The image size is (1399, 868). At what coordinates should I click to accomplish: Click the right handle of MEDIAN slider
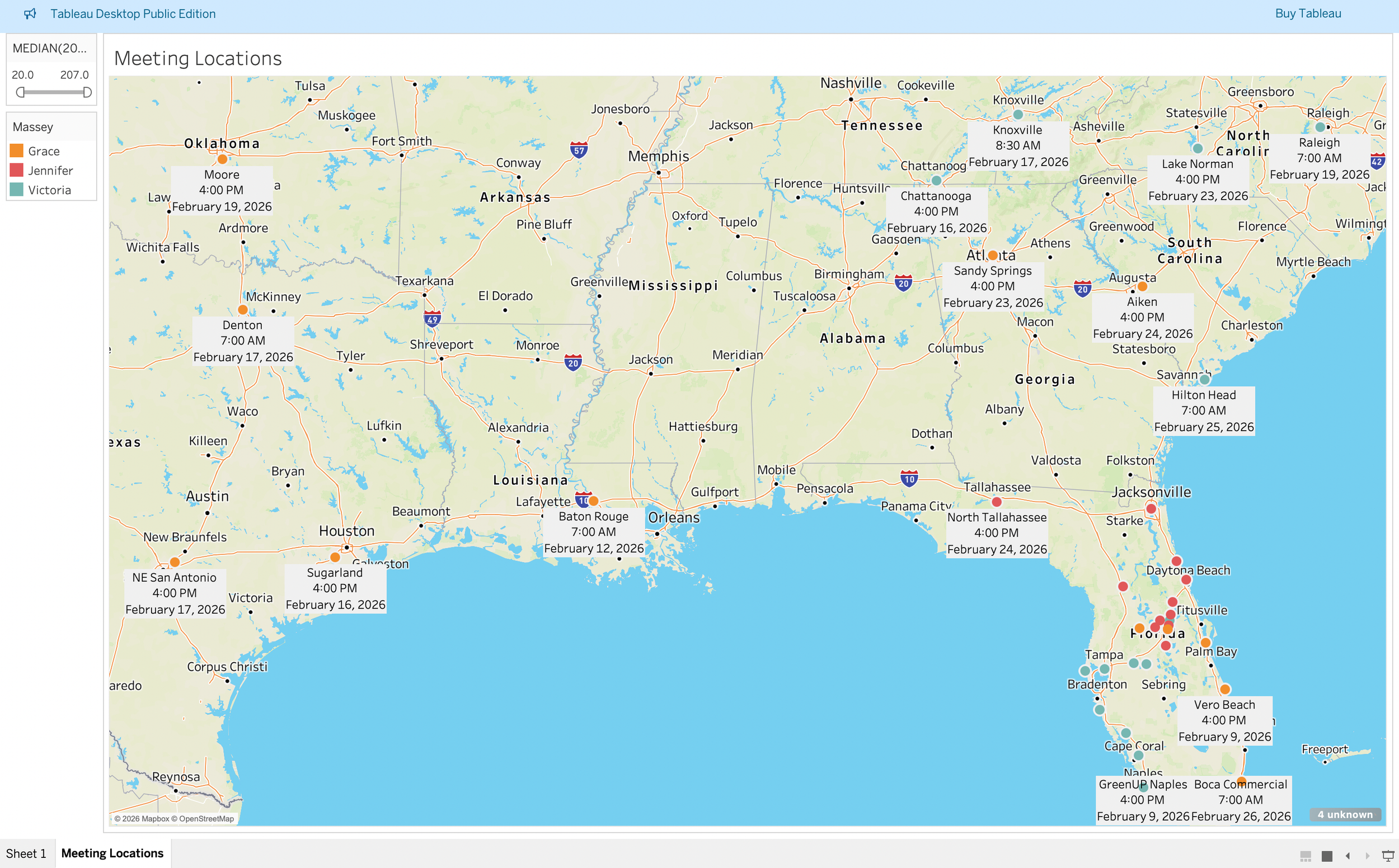87,92
